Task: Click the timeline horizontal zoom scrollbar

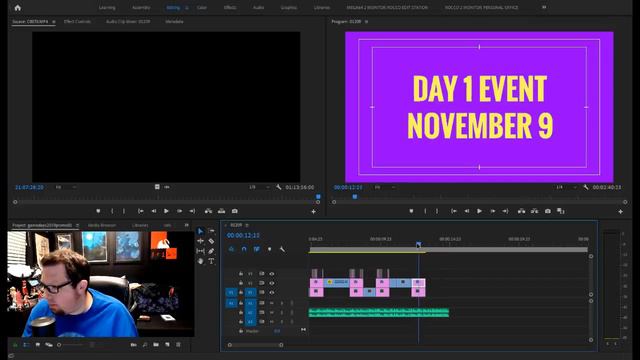Action: (x=256, y=345)
